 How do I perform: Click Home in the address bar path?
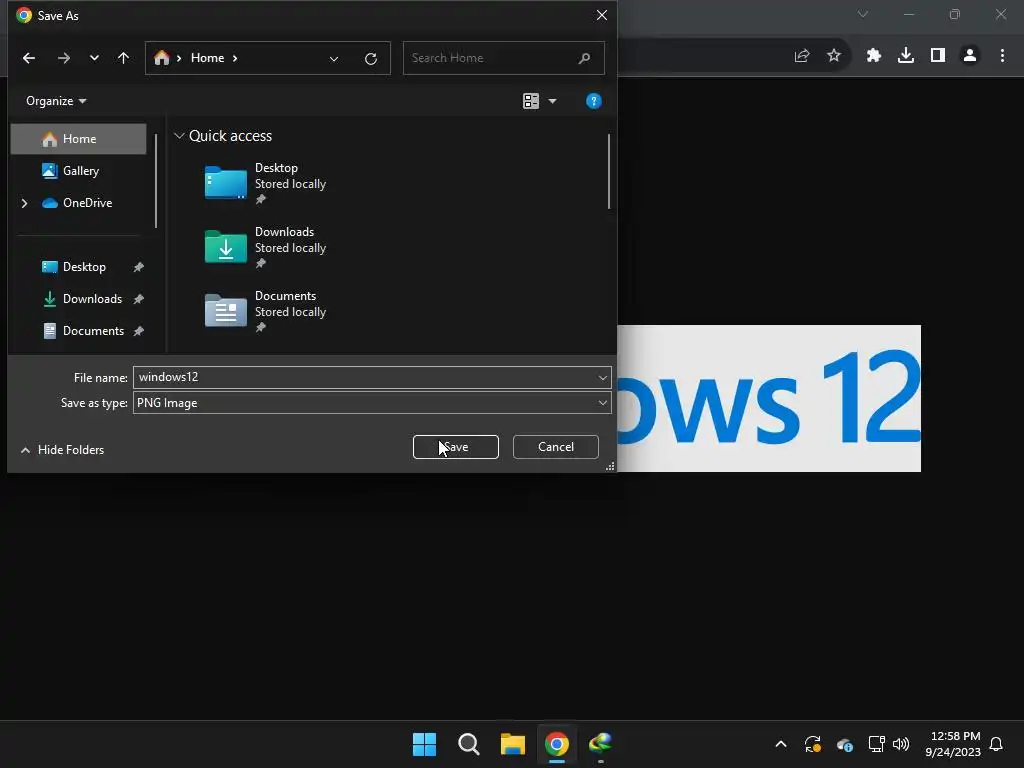(208, 58)
